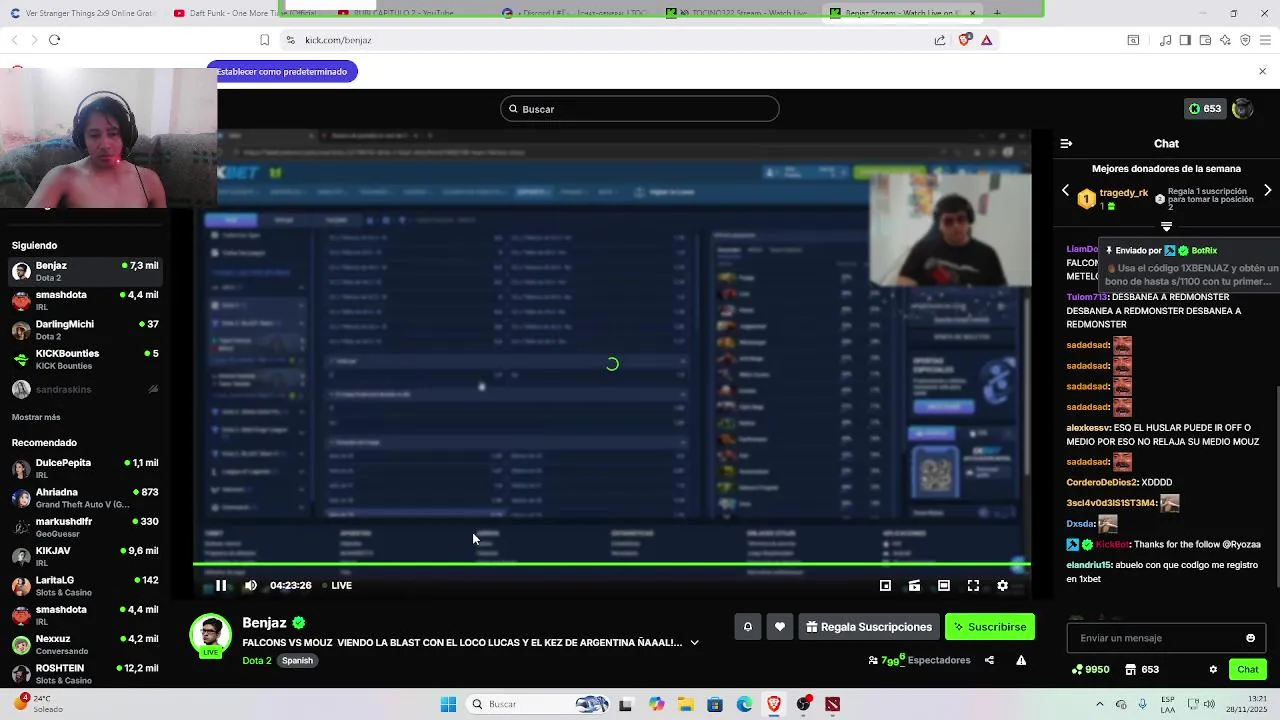Open DarlingMichi channel in sidebar
The image size is (1280, 720).
[x=85, y=330]
